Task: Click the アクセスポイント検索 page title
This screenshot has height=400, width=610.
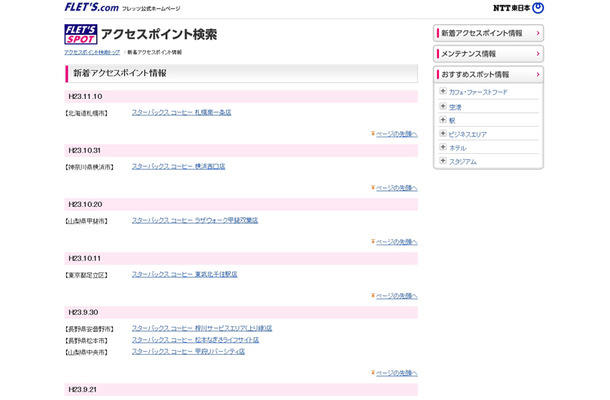Action: point(159,34)
